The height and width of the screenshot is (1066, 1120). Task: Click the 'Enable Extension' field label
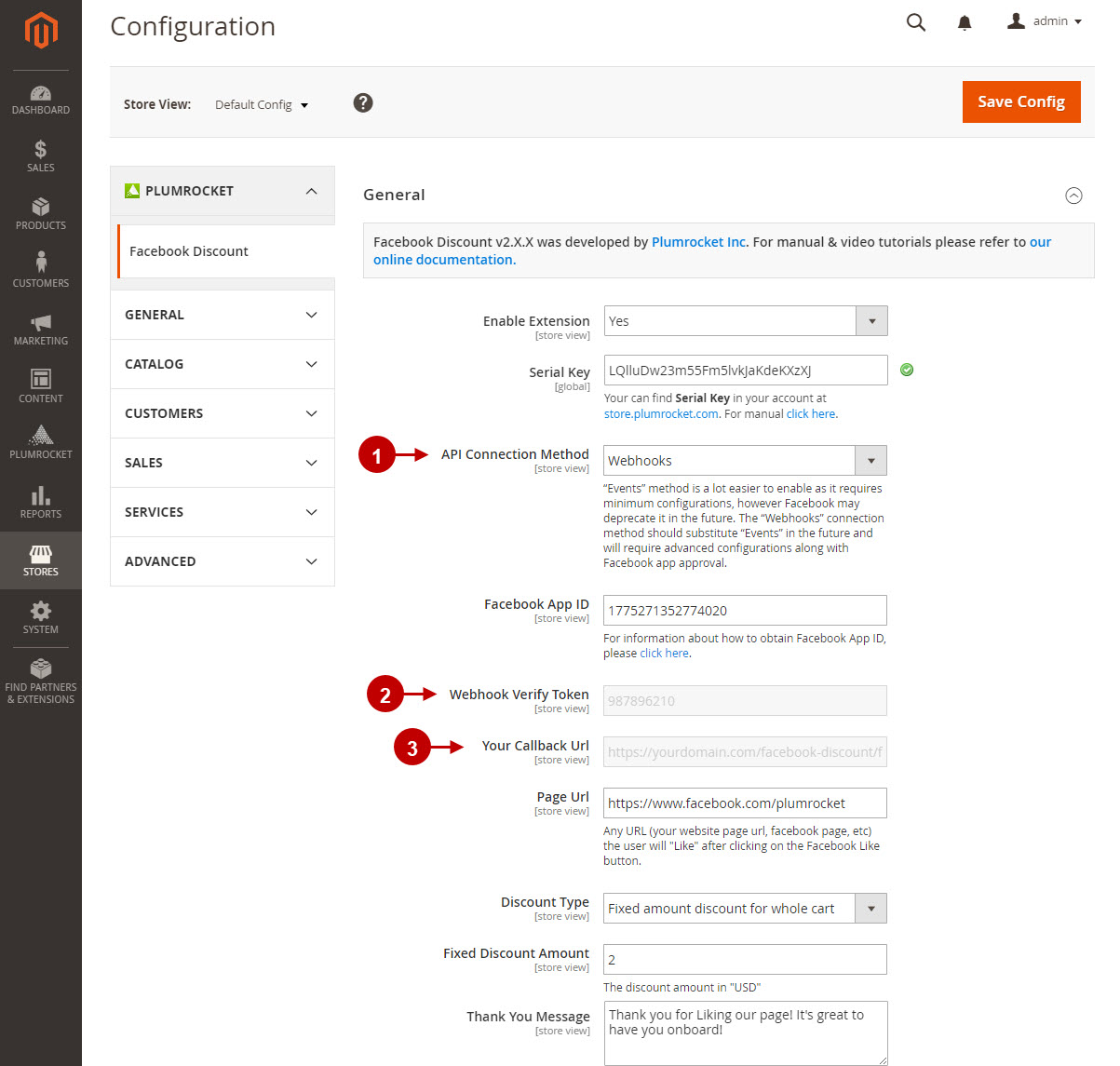pyautogui.click(x=536, y=321)
